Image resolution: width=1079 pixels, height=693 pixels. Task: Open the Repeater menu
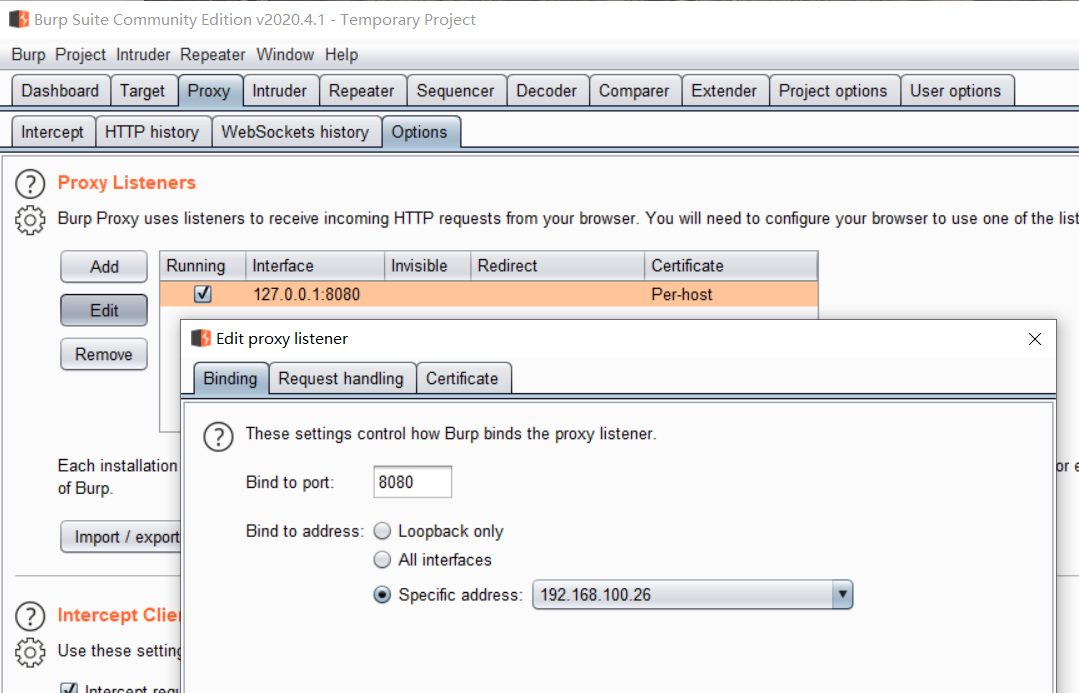[x=212, y=55]
